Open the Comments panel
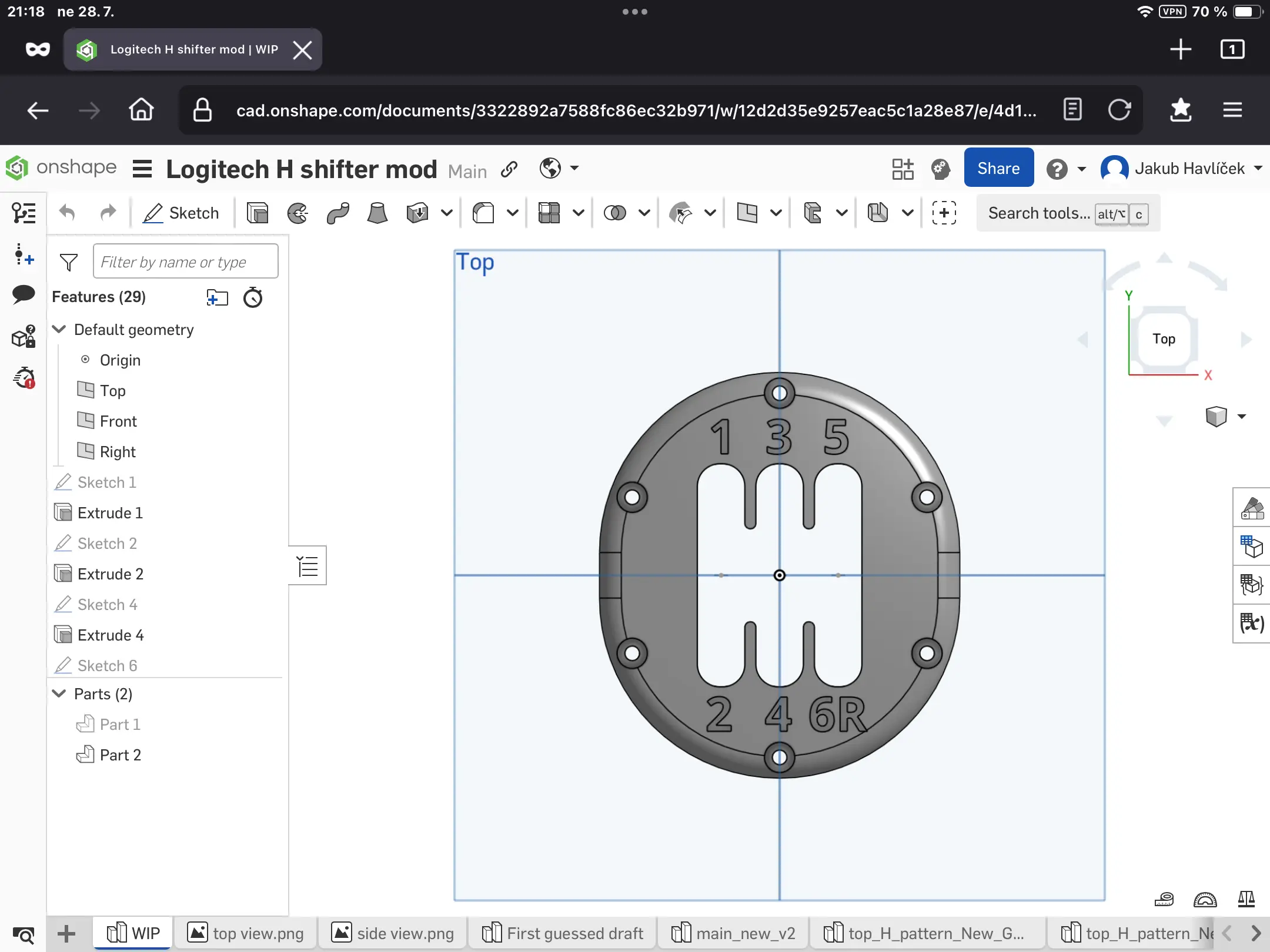Viewport: 1270px width, 952px height. [x=24, y=294]
